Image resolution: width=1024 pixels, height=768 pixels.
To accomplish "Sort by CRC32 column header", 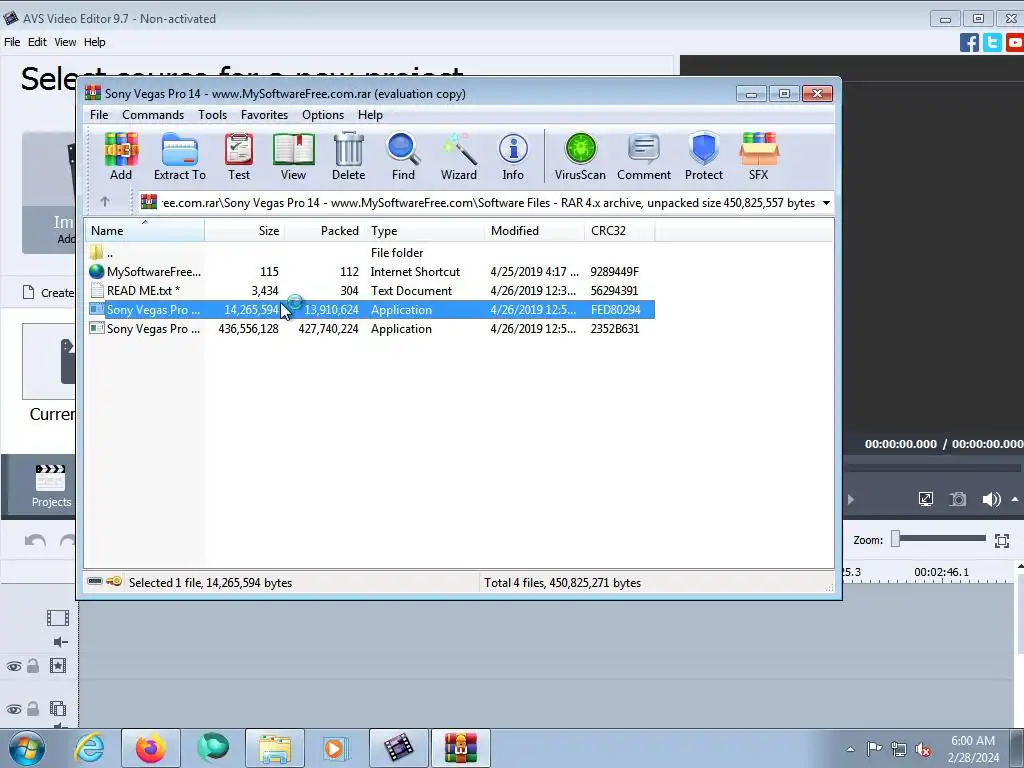I will point(620,231).
